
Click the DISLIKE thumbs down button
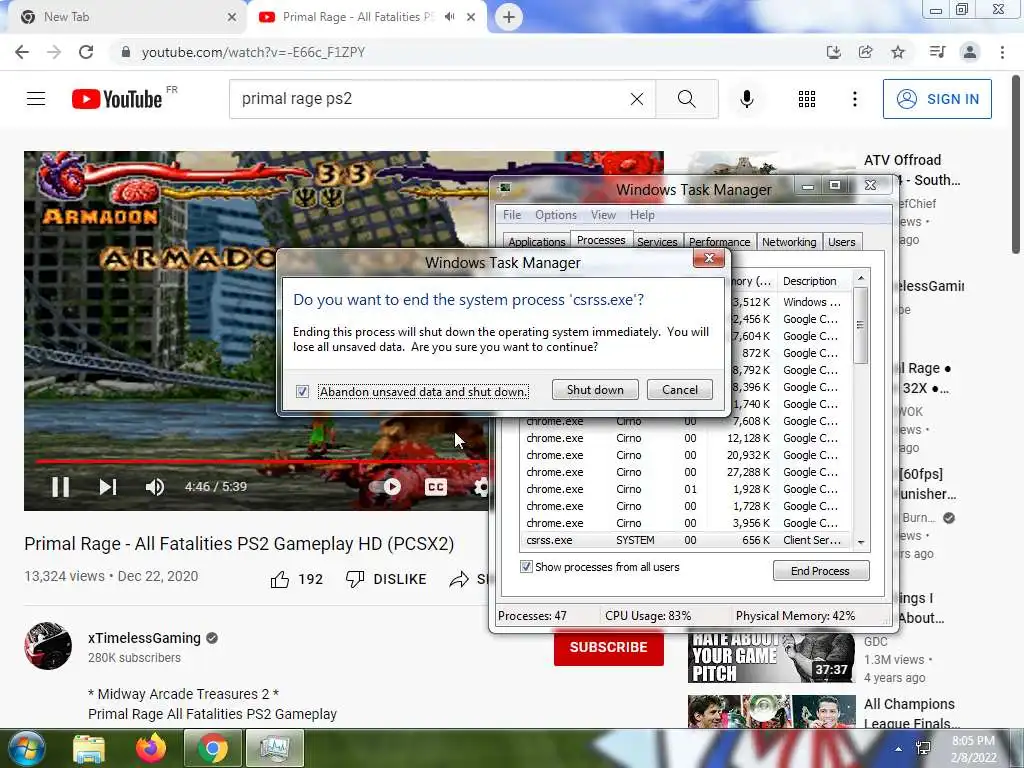386,579
